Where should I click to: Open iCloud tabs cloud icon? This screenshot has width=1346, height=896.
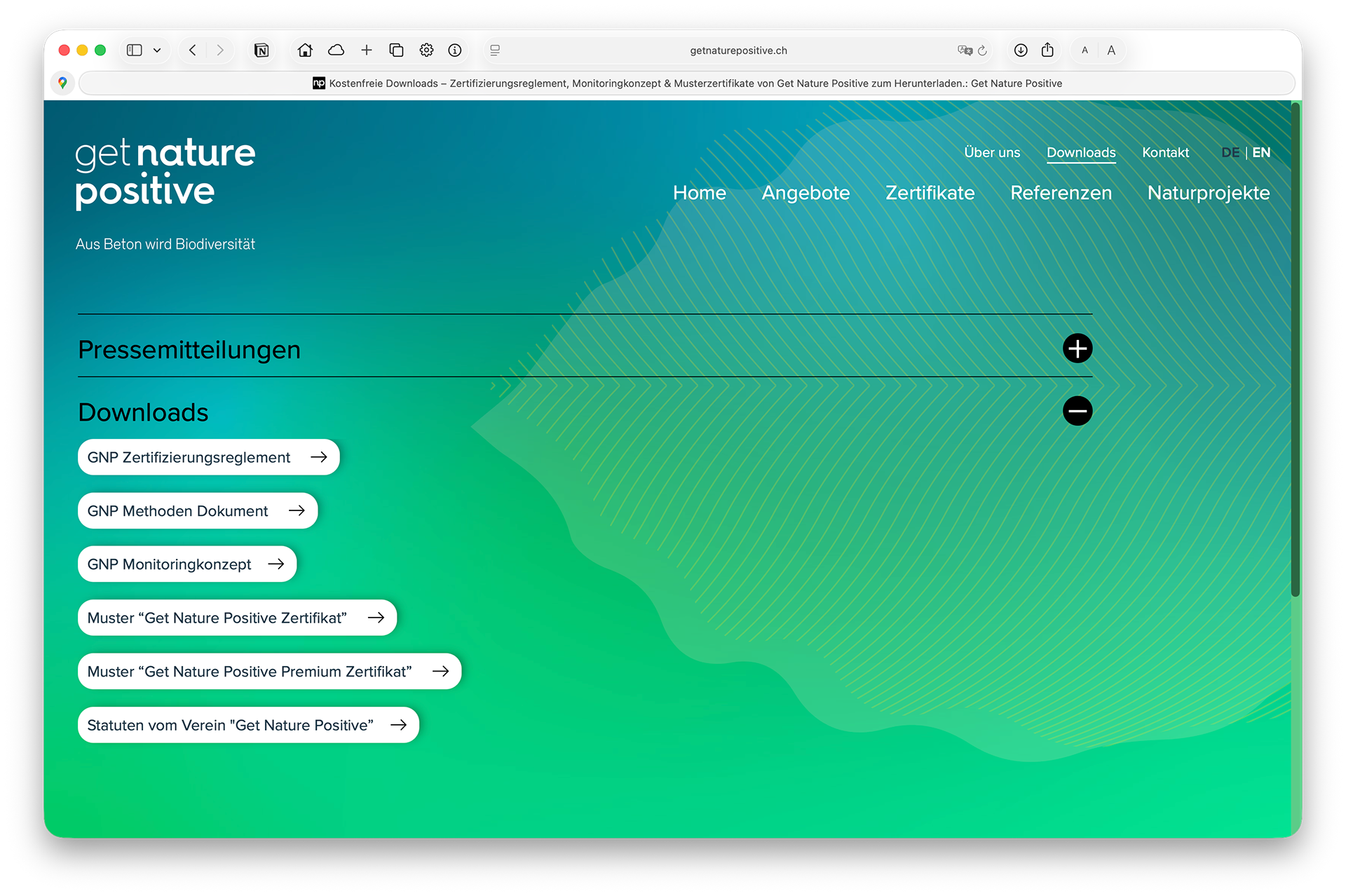[336, 50]
